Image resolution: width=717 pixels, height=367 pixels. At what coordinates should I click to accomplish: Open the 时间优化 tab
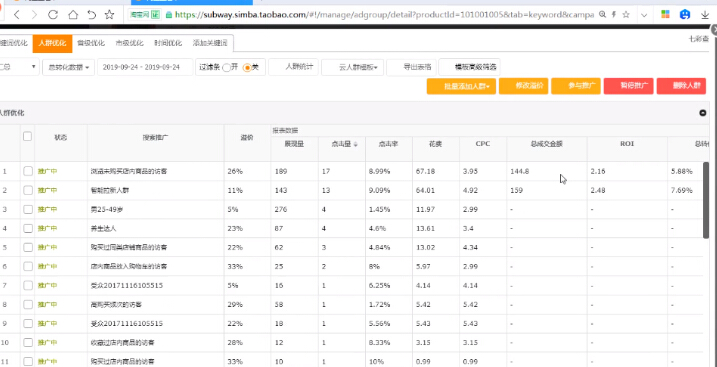tap(168, 43)
